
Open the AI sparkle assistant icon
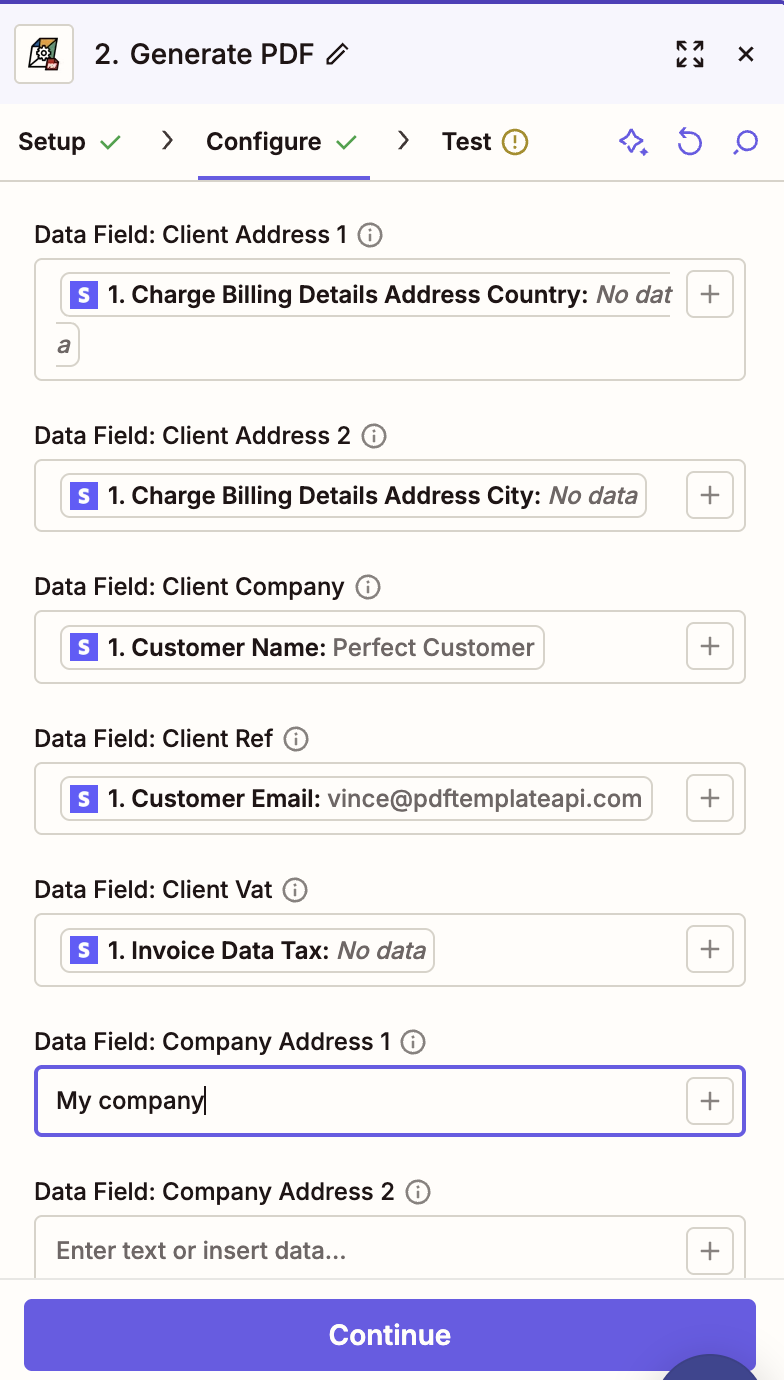point(633,142)
